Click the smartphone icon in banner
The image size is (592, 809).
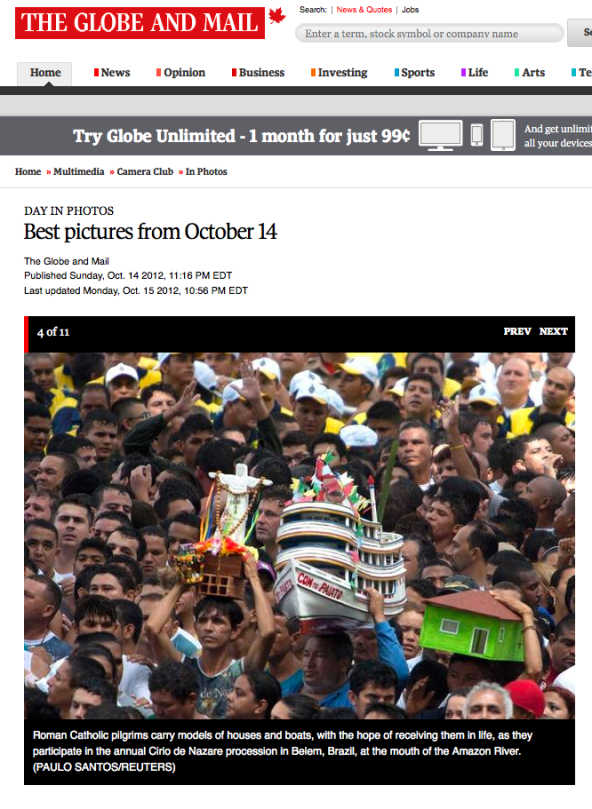tap(477, 135)
